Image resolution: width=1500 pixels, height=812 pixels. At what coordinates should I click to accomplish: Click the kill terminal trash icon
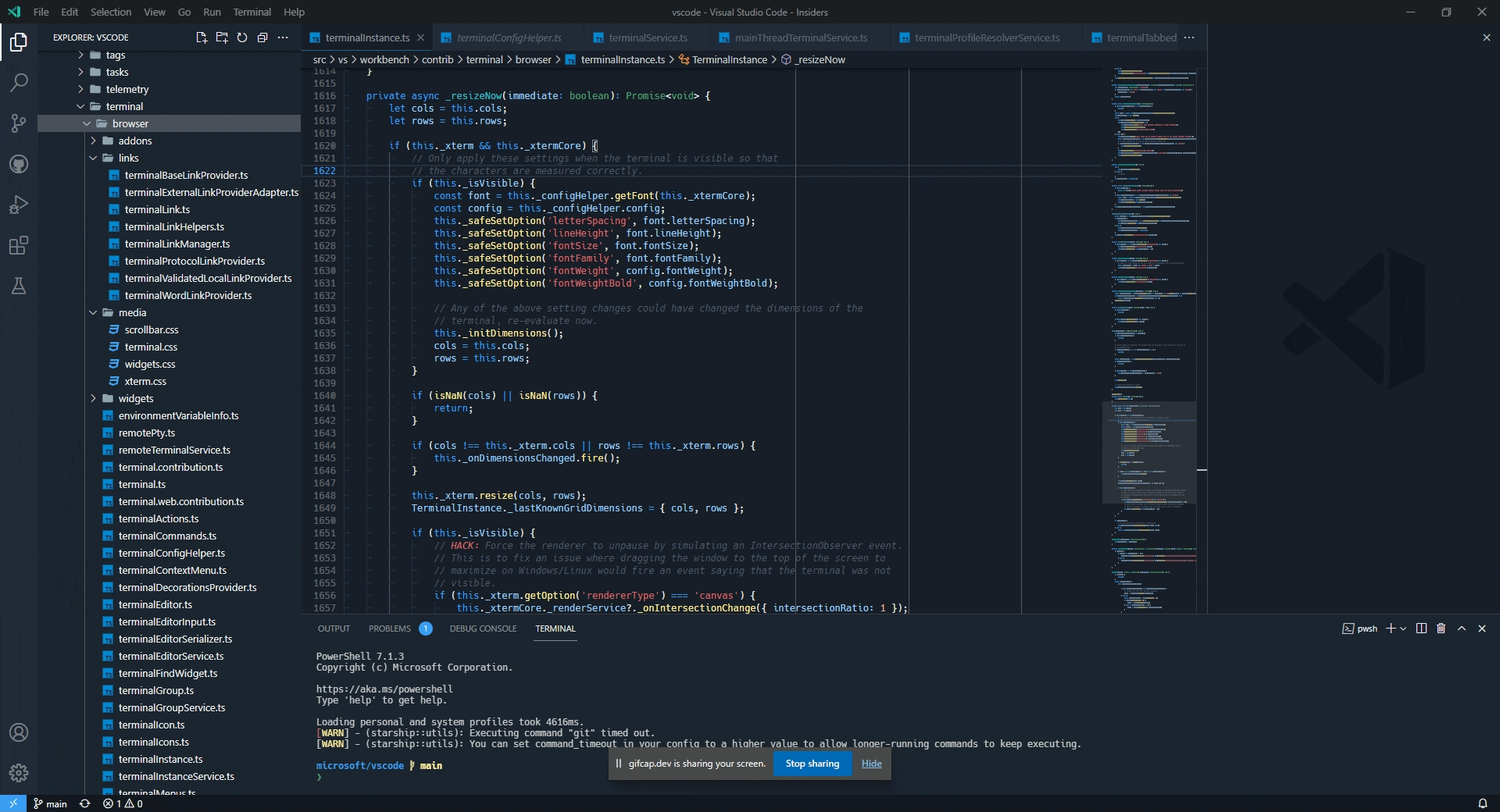(1441, 629)
